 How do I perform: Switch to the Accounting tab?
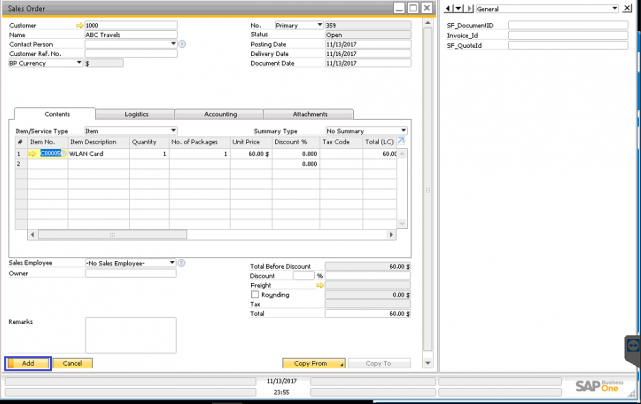(220, 114)
